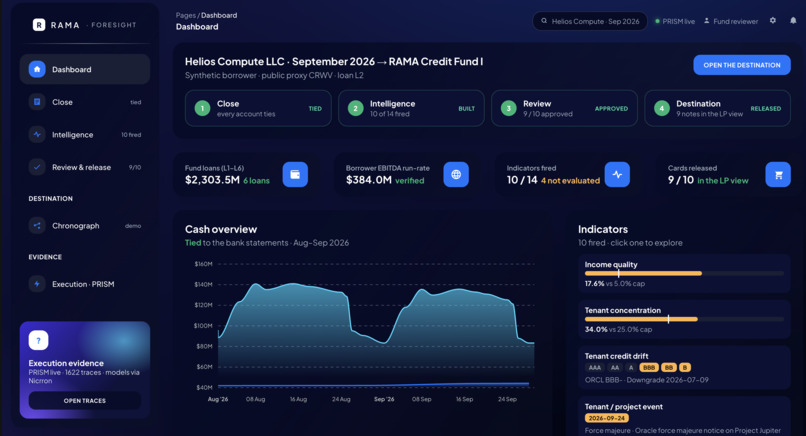Click the $2,303.5M fund loans value

pos(212,180)
